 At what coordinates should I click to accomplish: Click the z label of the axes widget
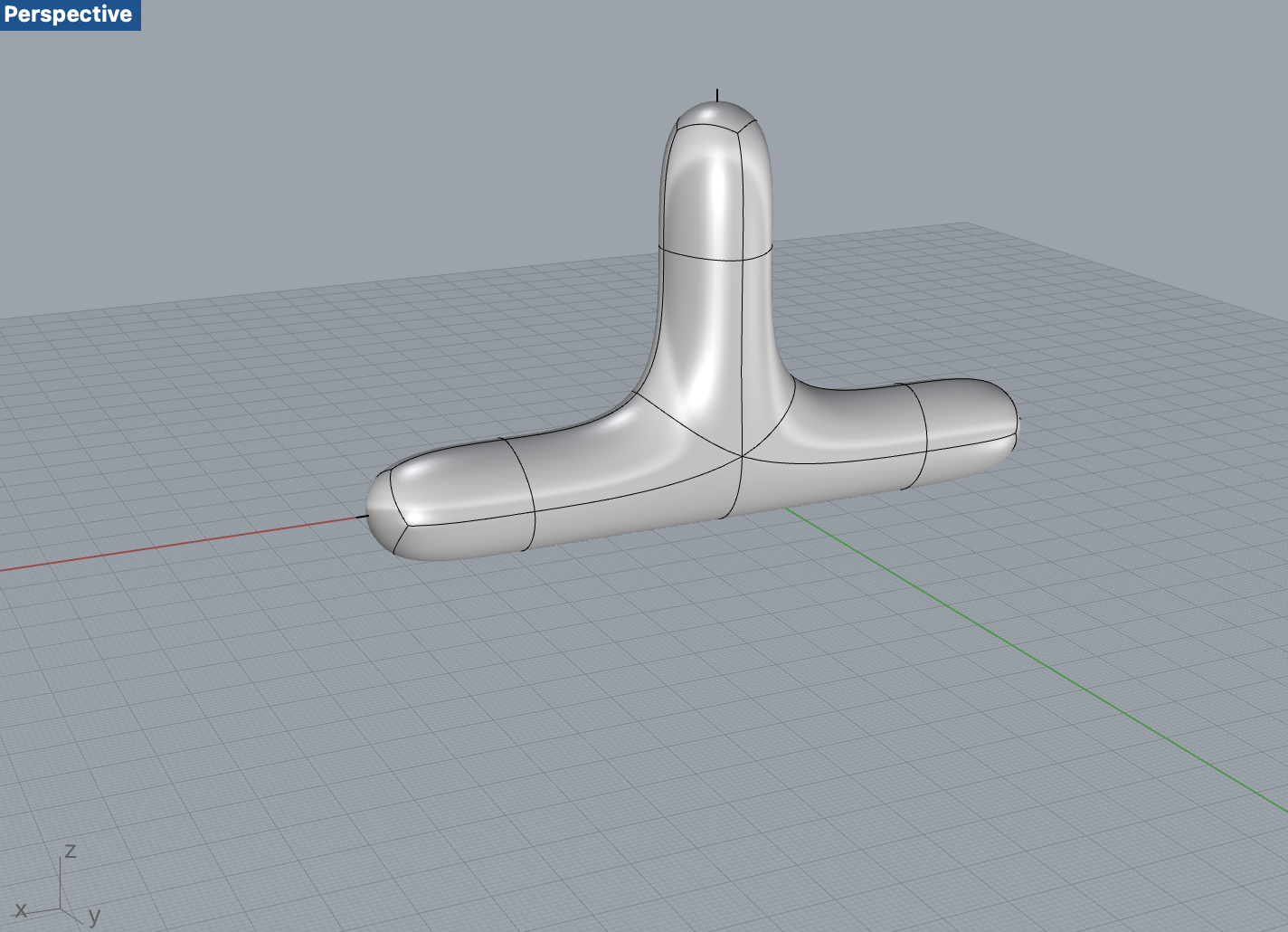72,851
